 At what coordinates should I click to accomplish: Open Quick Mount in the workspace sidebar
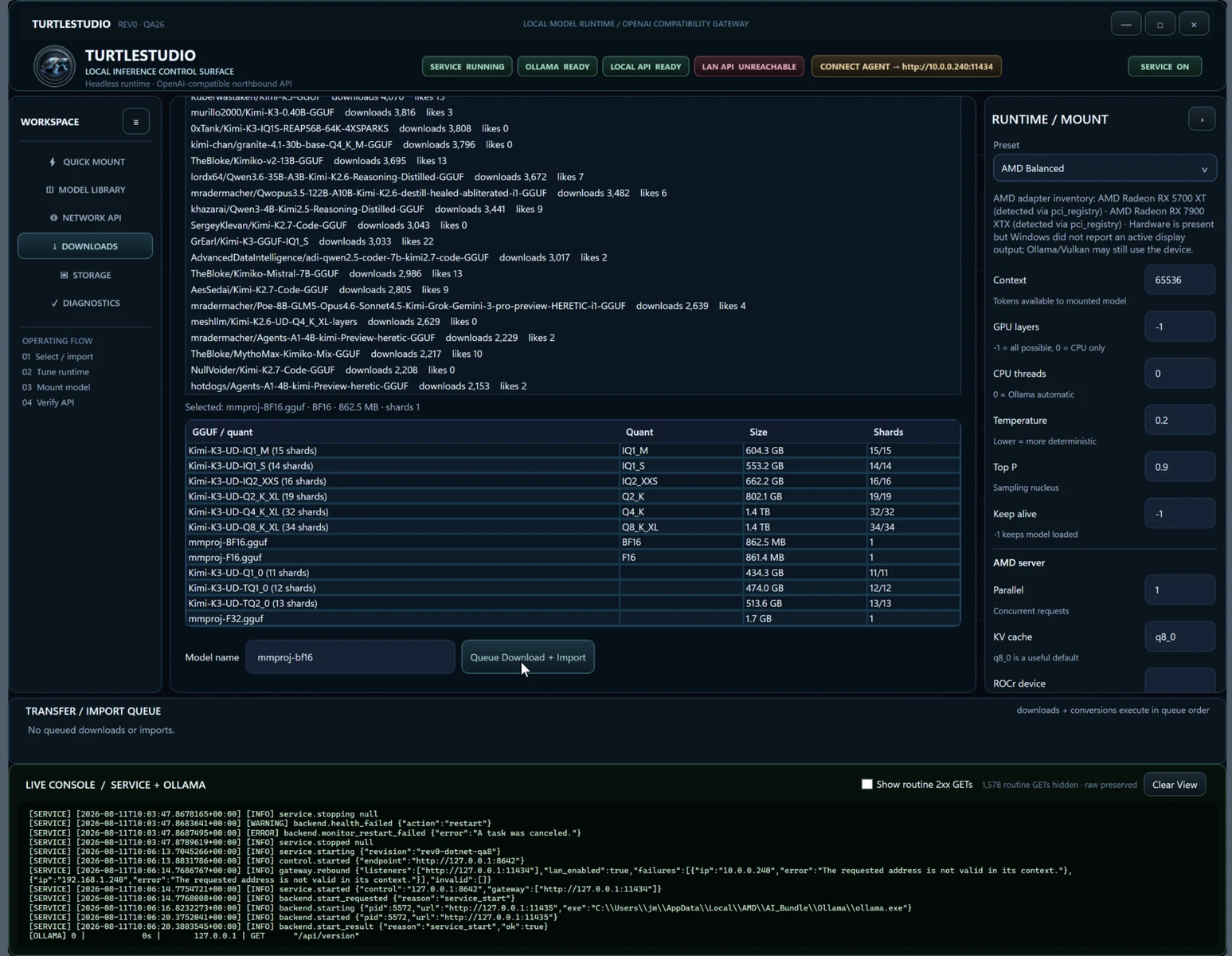click(85, 162)
